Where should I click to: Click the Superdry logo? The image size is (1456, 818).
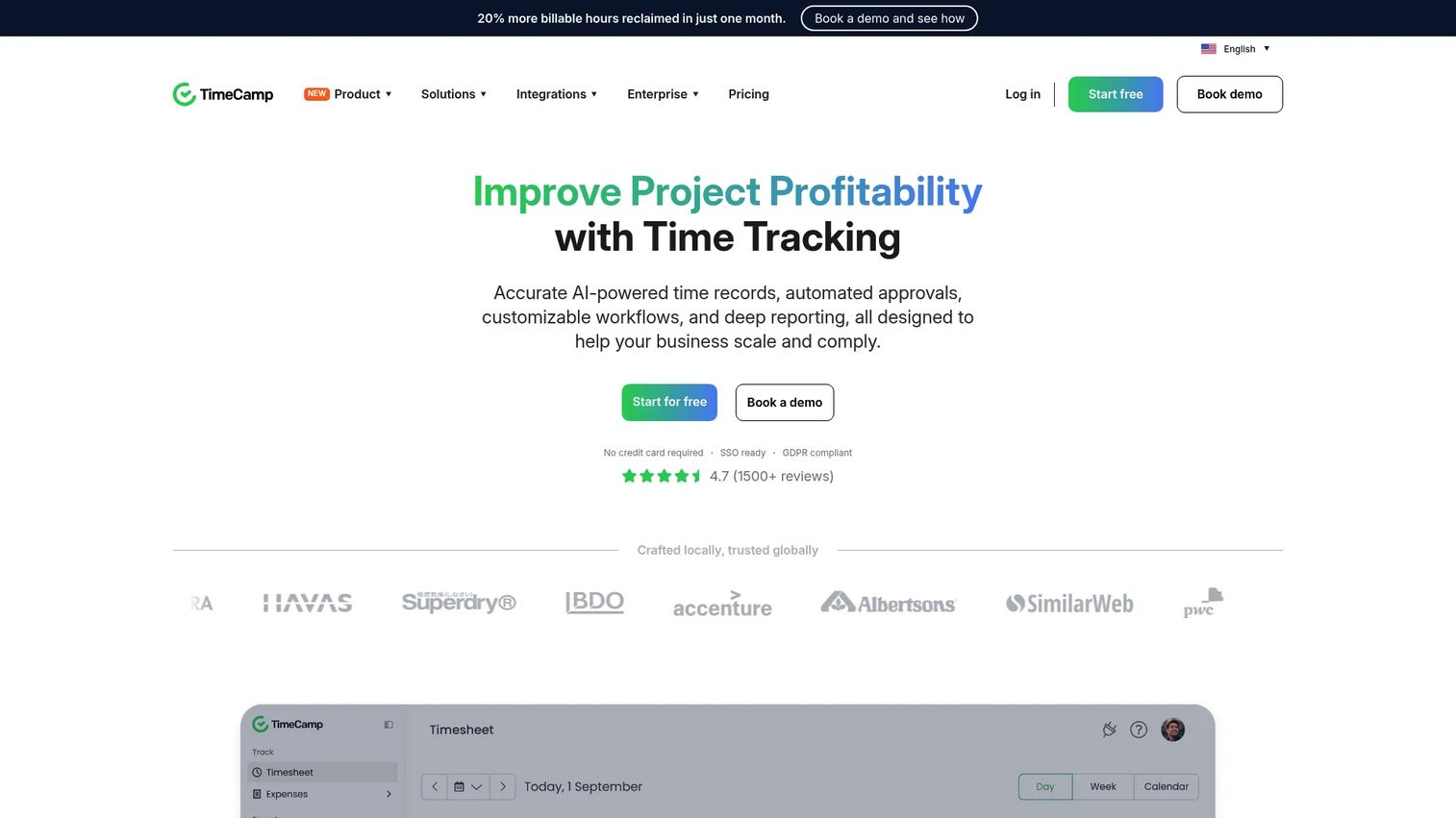click(x=459, y=602)
